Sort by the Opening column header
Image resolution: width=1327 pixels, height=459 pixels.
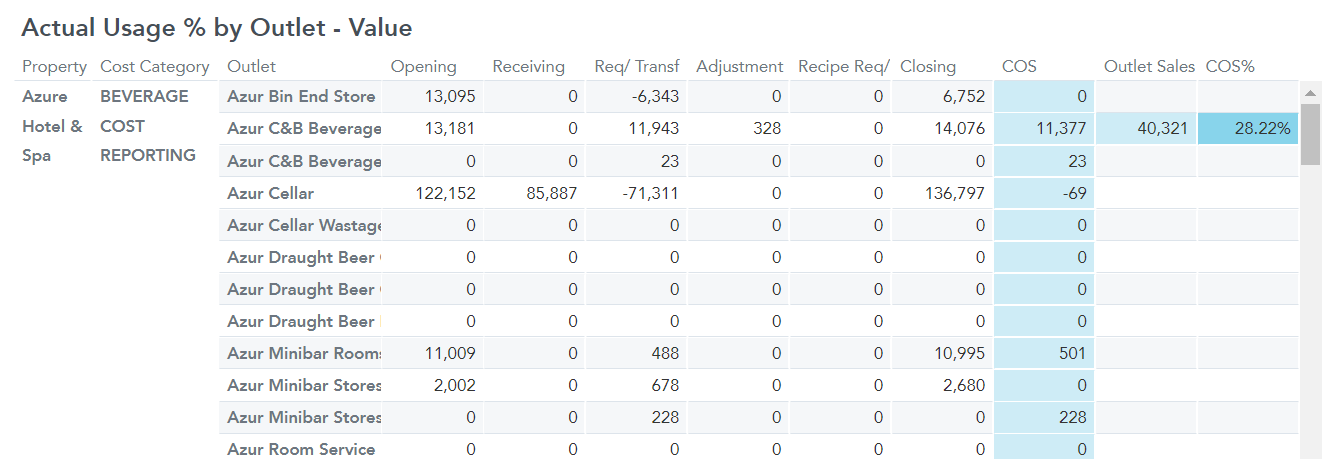point(423,67)
